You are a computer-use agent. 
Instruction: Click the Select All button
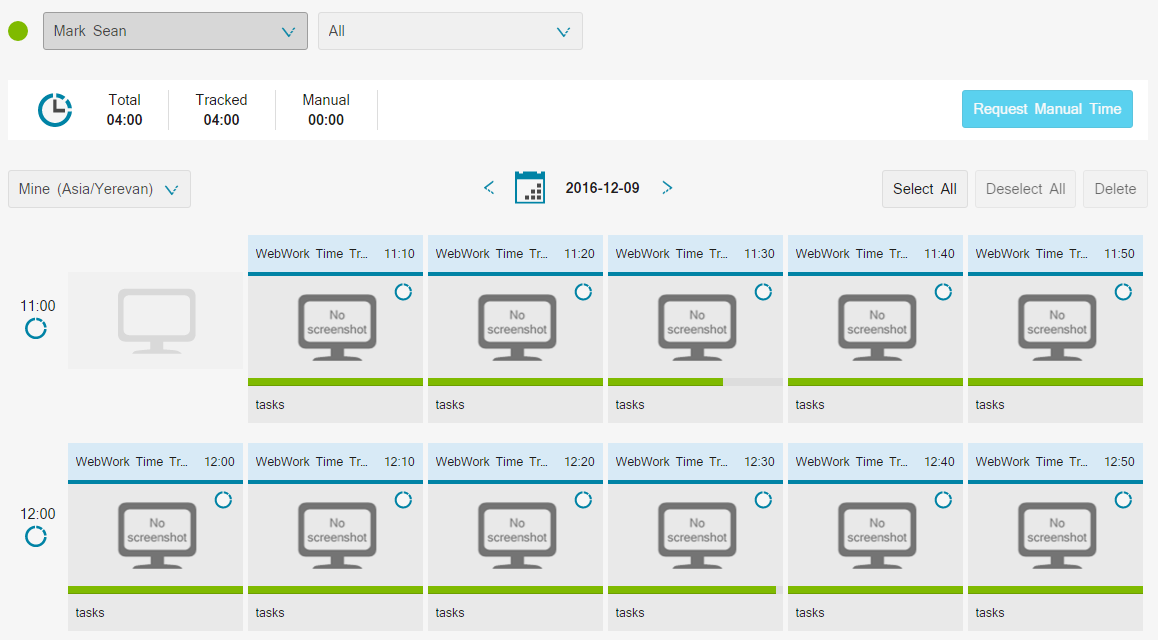pos(925,189)
